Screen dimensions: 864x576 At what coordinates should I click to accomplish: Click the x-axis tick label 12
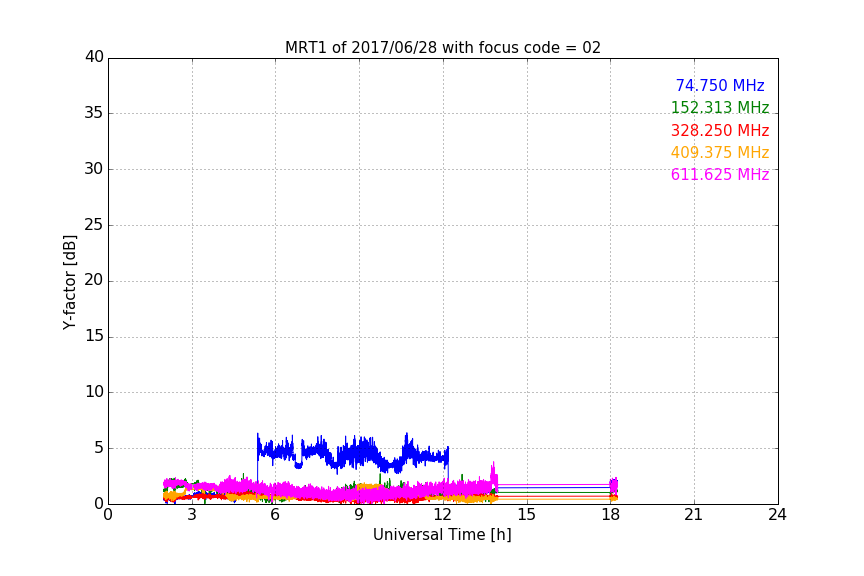point(443,515)
